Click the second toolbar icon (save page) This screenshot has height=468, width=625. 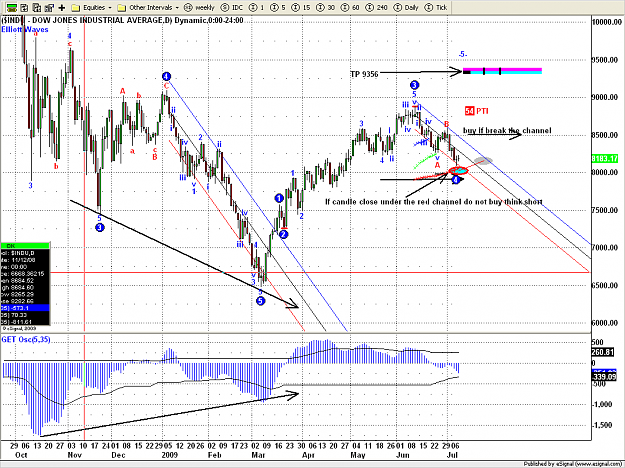24,8
